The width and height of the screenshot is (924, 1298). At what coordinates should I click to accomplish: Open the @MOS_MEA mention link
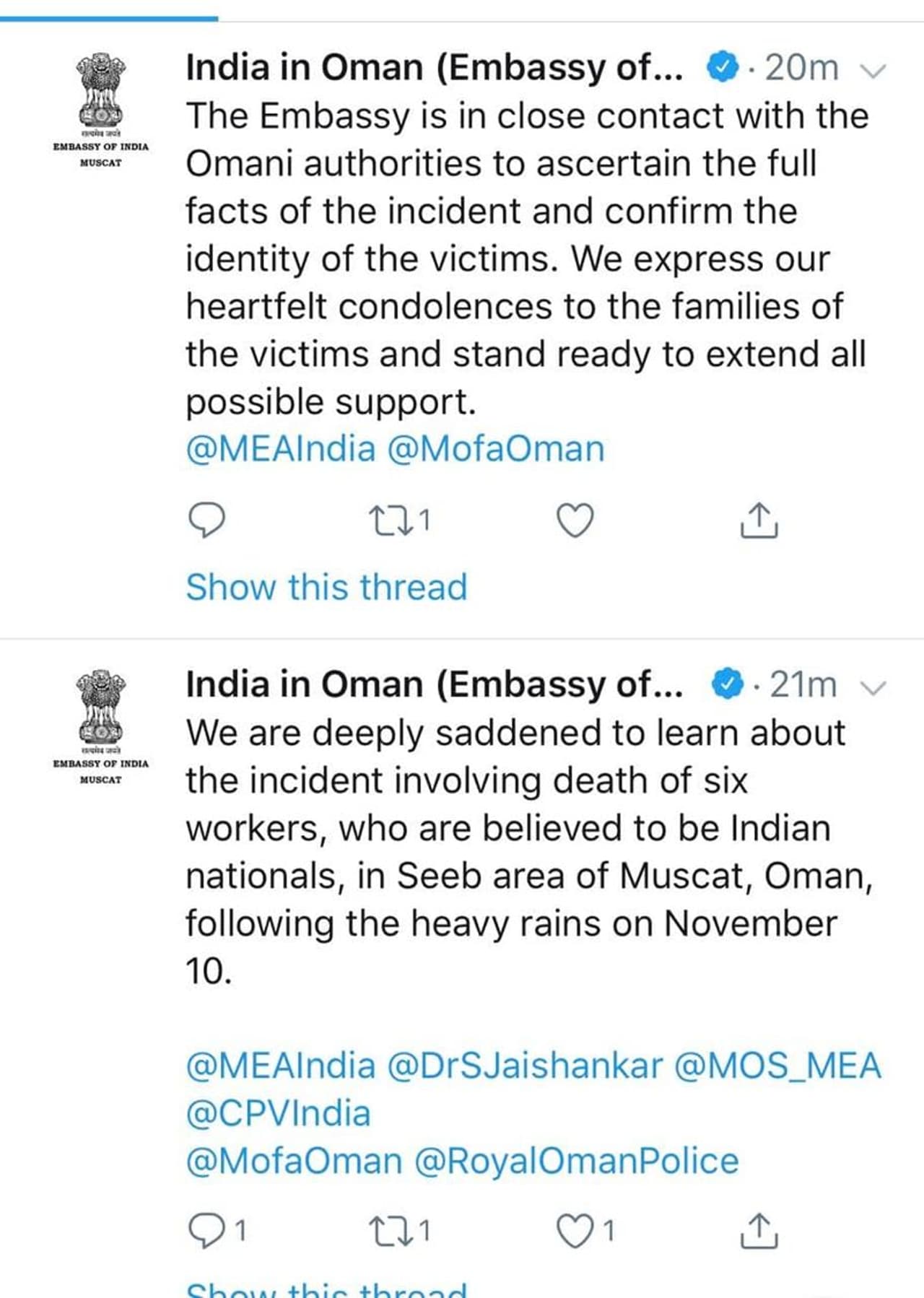point(777,1066)
